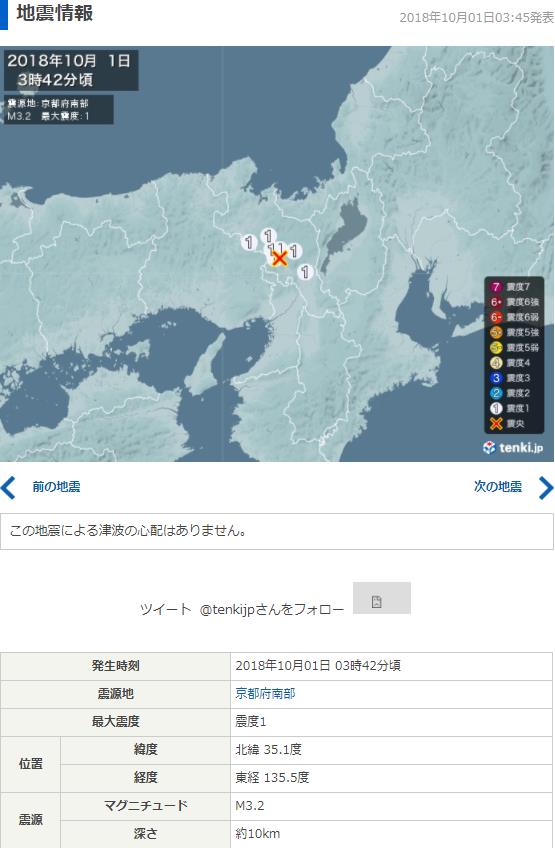Screen dimensions: 555x848
Task: Open the 京都府南部 epicenter link
Action: coord(265,693)
